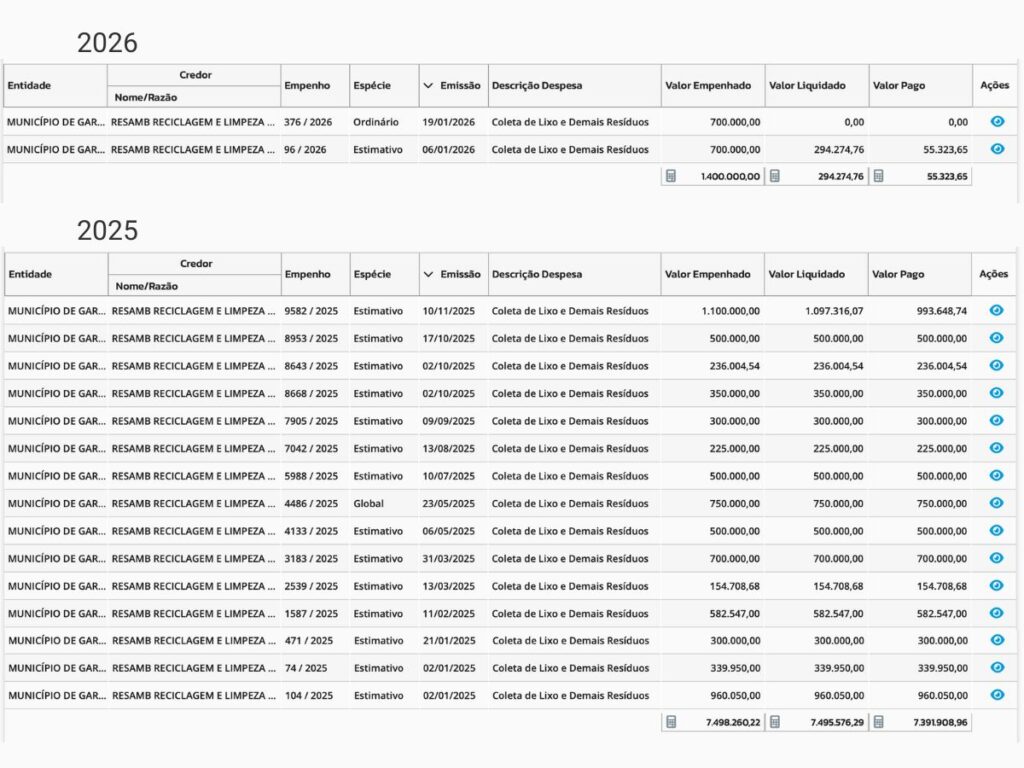The width and height of the screenshot is (1024, 768).
Task: Click eye icon for empenho 4486 / 2025
Action: [x=996, y=503]
